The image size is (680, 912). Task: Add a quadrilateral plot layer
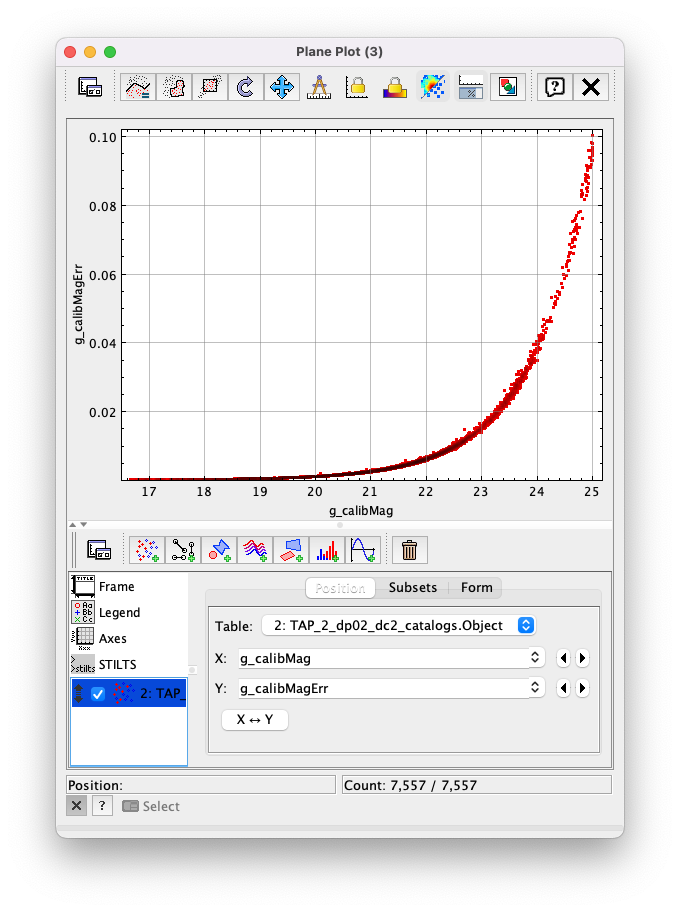click(x=291, y=550)
